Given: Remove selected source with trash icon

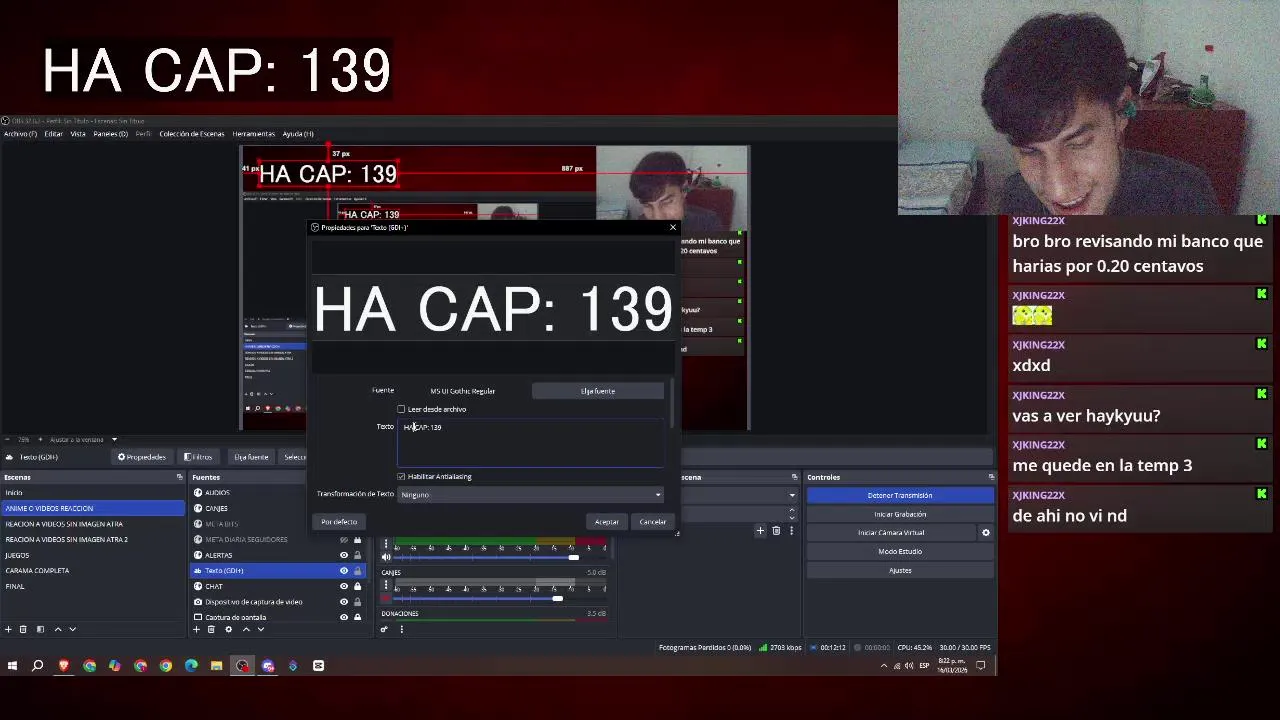Looking at the screenshot, I should (211, 629).
